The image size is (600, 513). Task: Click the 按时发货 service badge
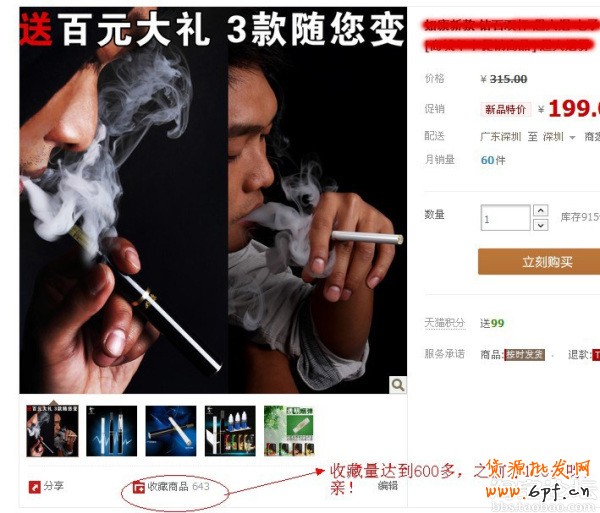tap(525, 355)
